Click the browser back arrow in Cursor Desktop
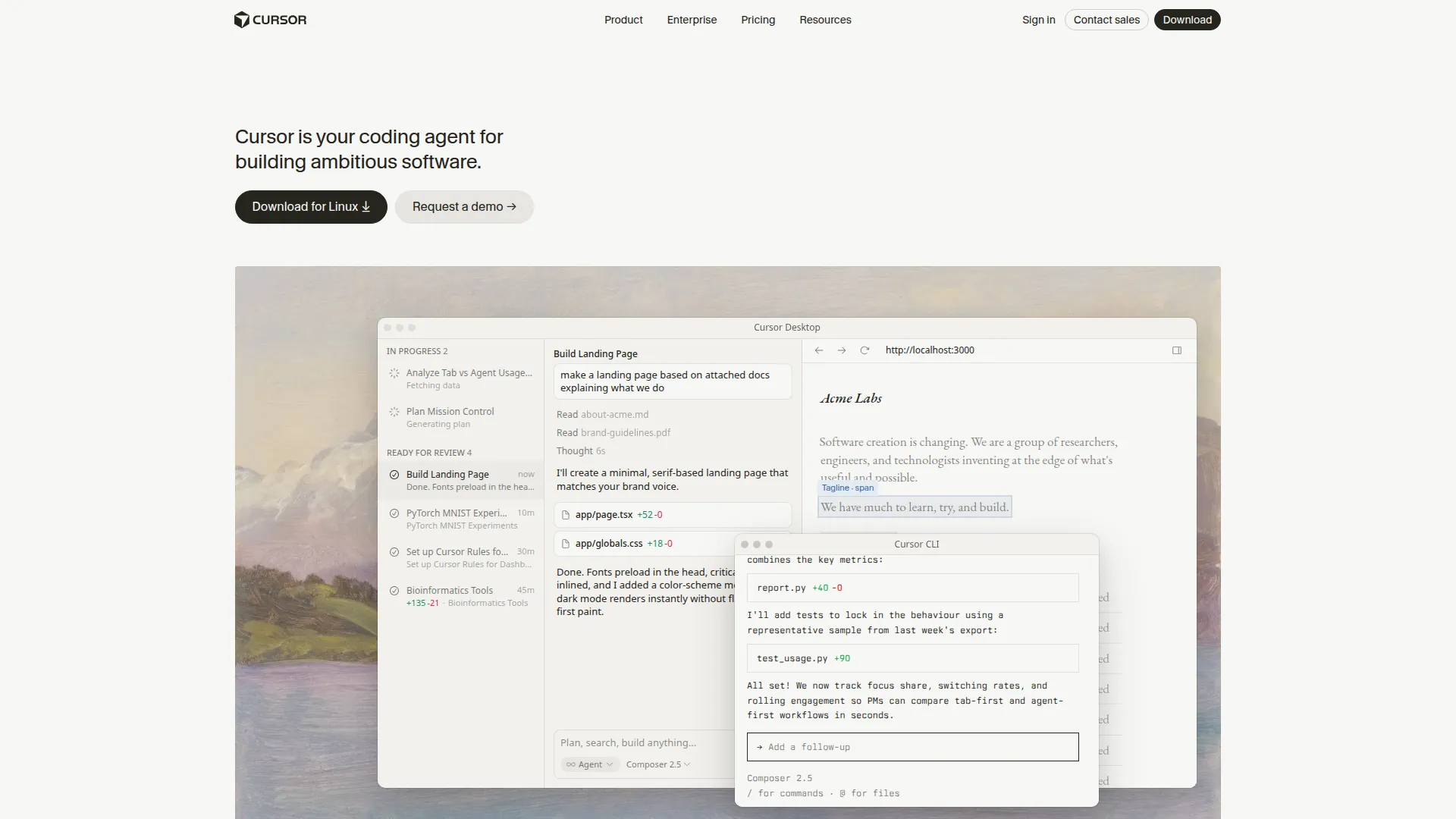 pyautogui.click(x=819, y=350)
